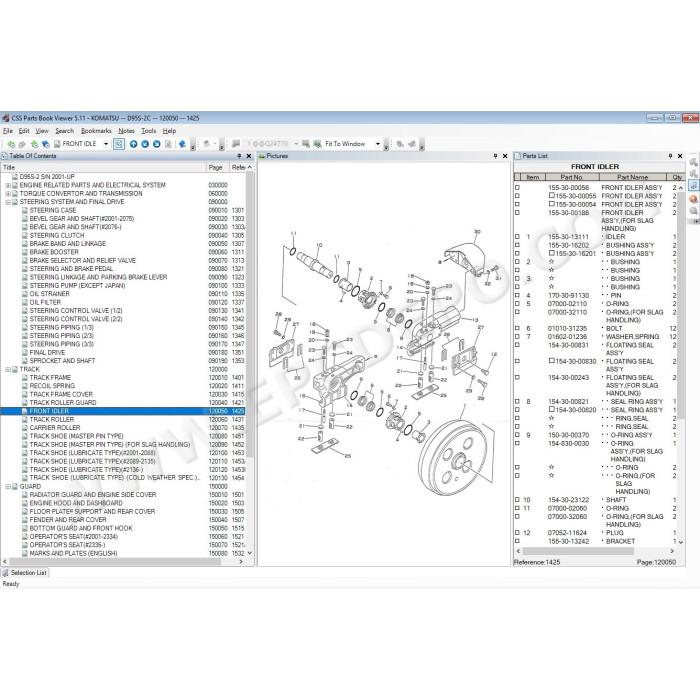
Task: Open the Search menu
Action: [x=64, y=131]
